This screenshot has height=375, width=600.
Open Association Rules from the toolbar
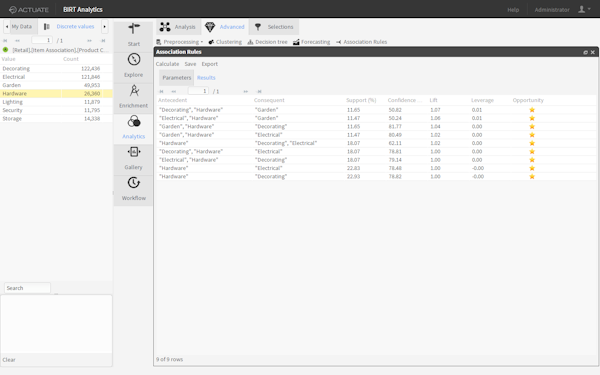(362, 42)
